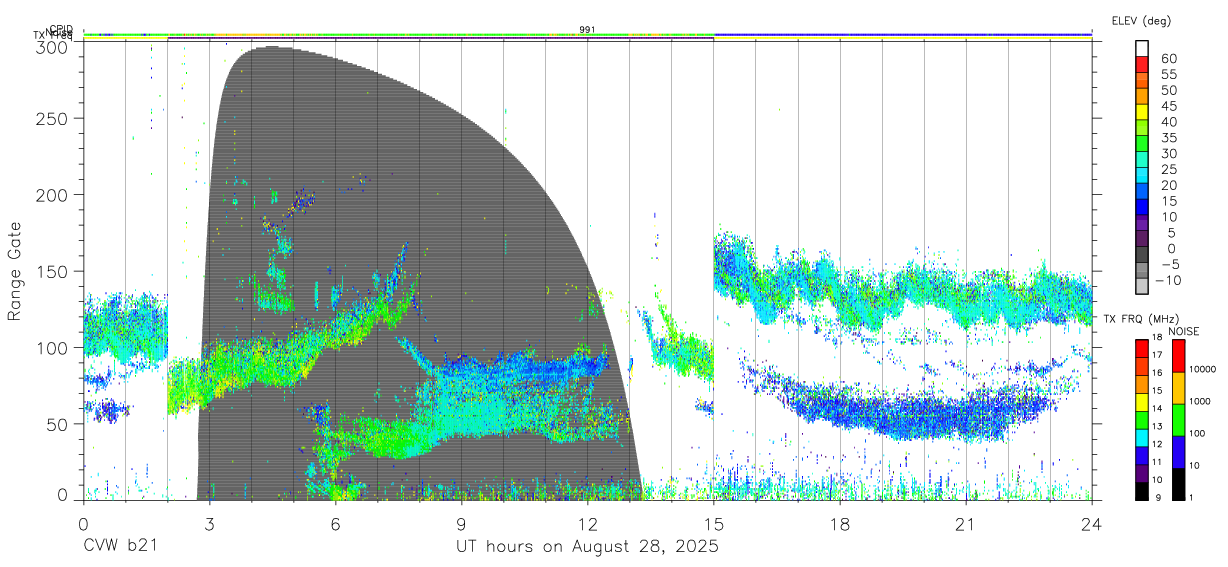Click the "15" UT hour axis tick label
The width and height of the screenshot is (1228, 567).
tap(714, 524)
